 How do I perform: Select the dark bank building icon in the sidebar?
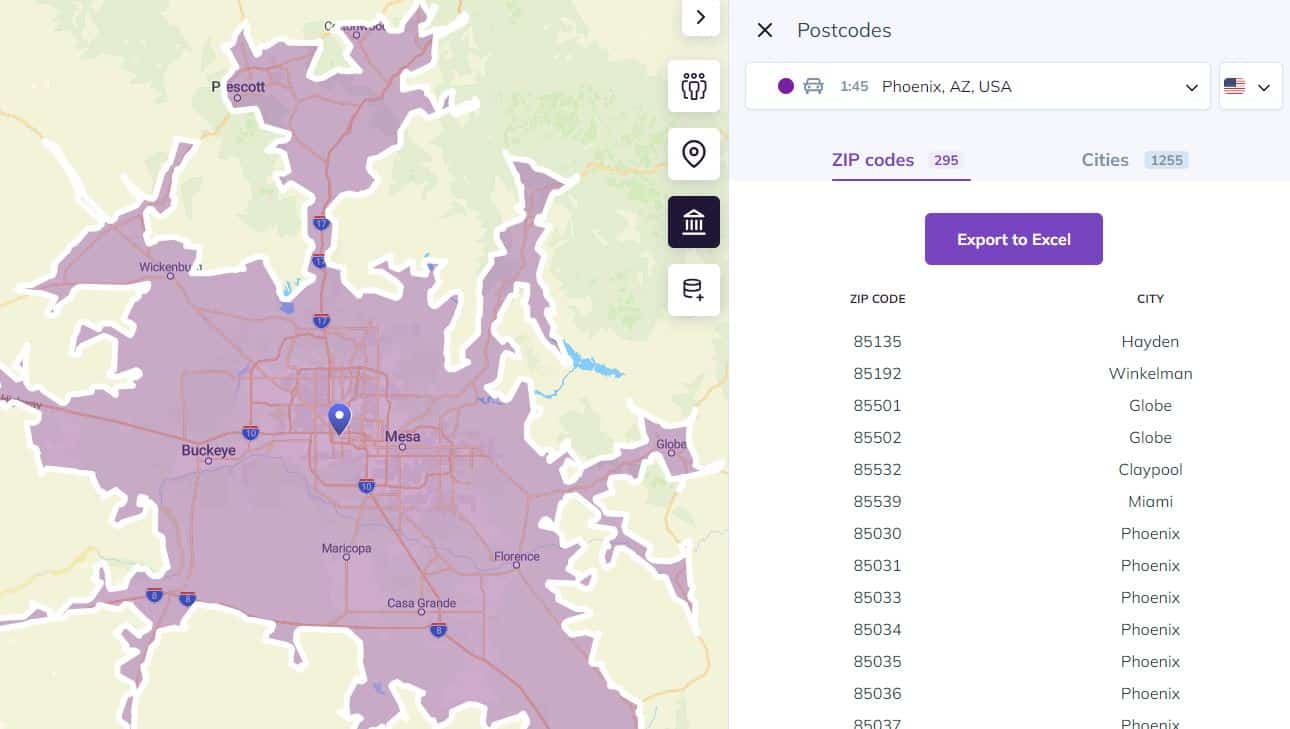click(694, 222)
